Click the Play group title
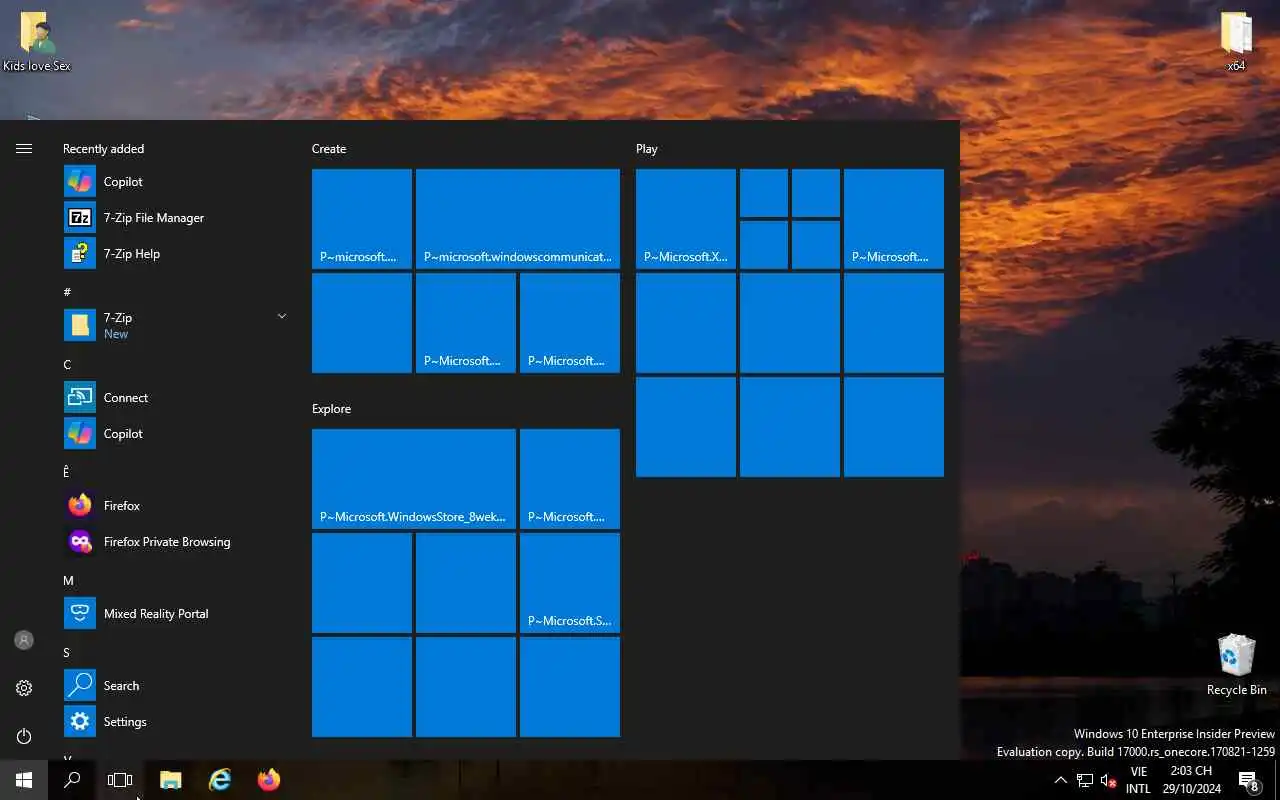 click(647, 148)
